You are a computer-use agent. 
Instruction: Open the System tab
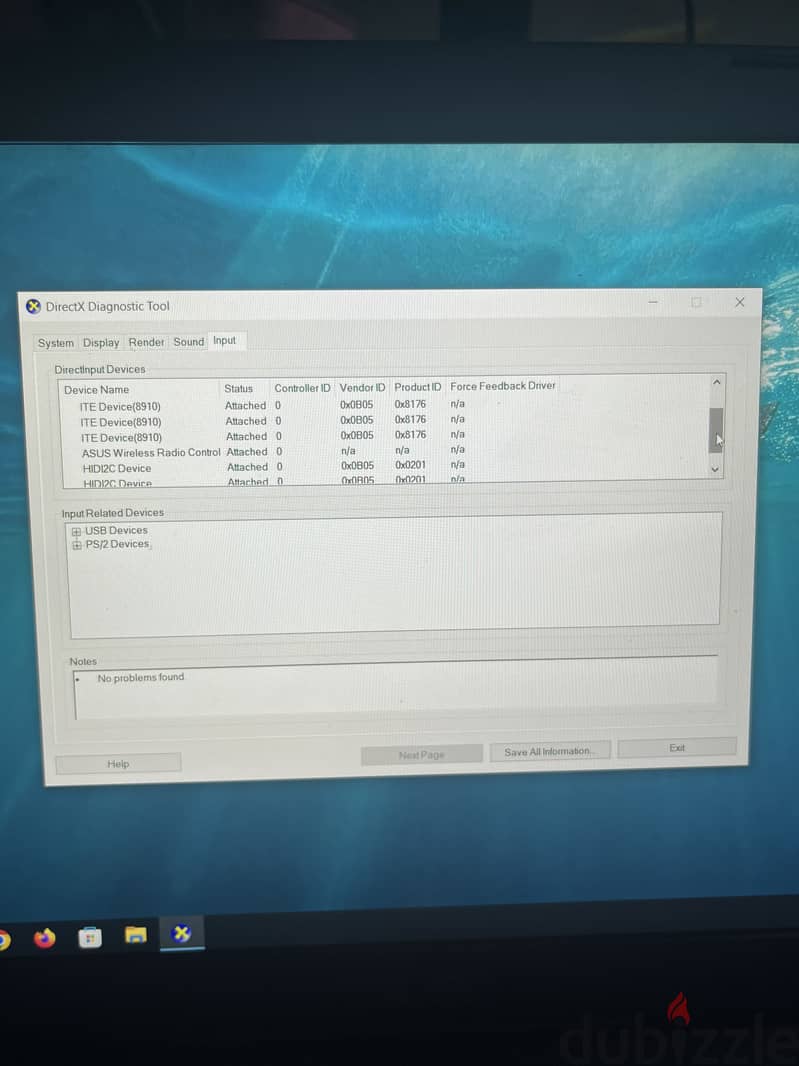(55, 343)
